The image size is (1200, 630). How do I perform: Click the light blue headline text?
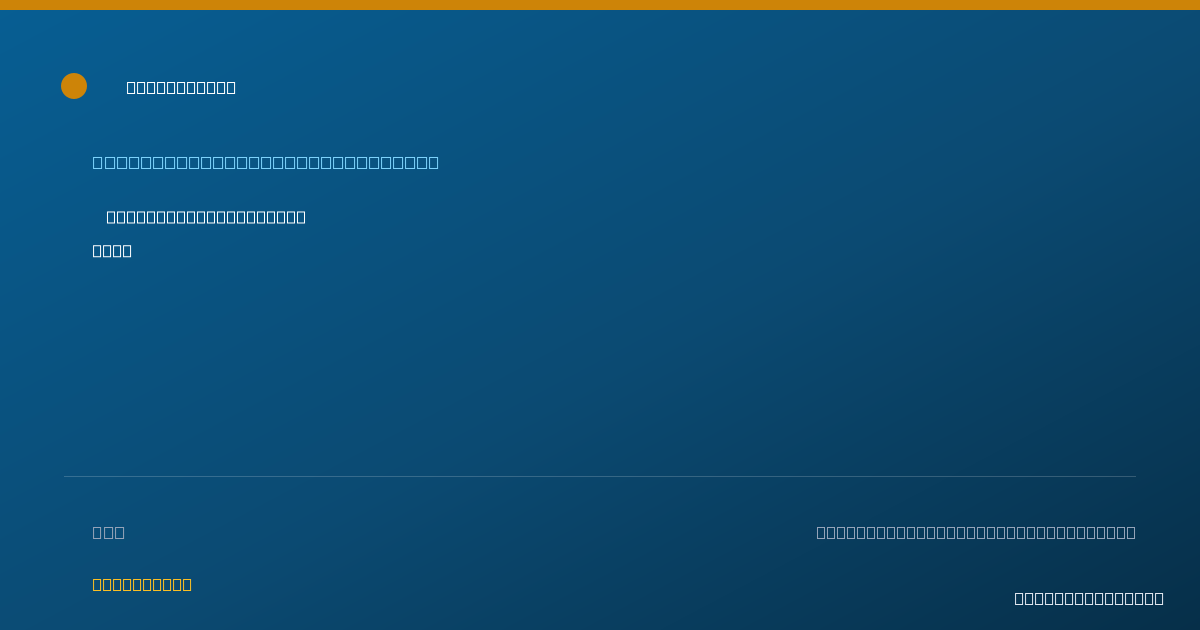tap(266, 162)
